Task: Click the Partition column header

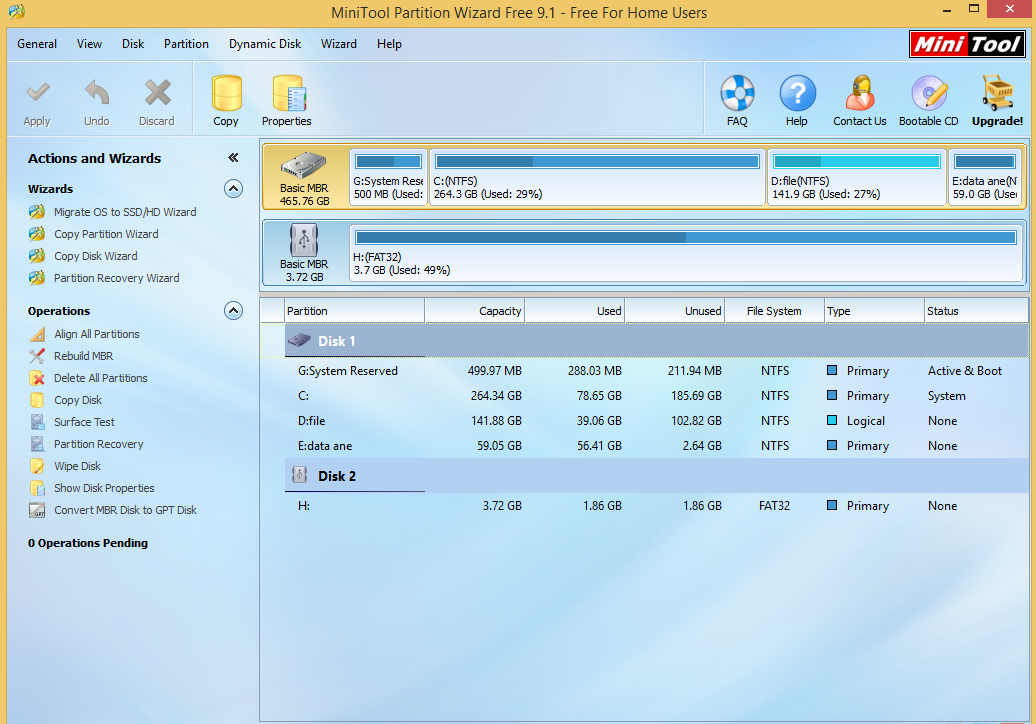Action: (355, 310)
